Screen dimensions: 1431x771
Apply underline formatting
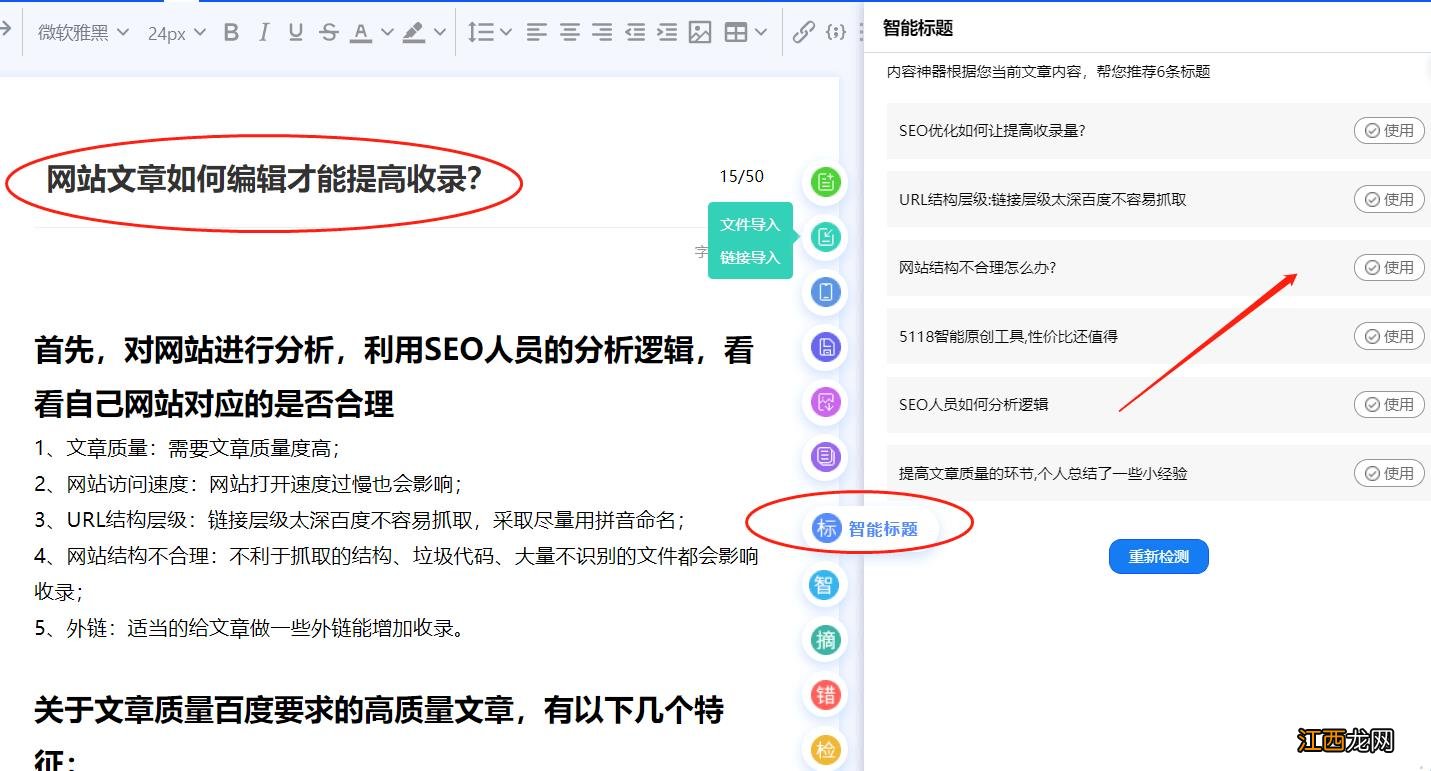296,32
